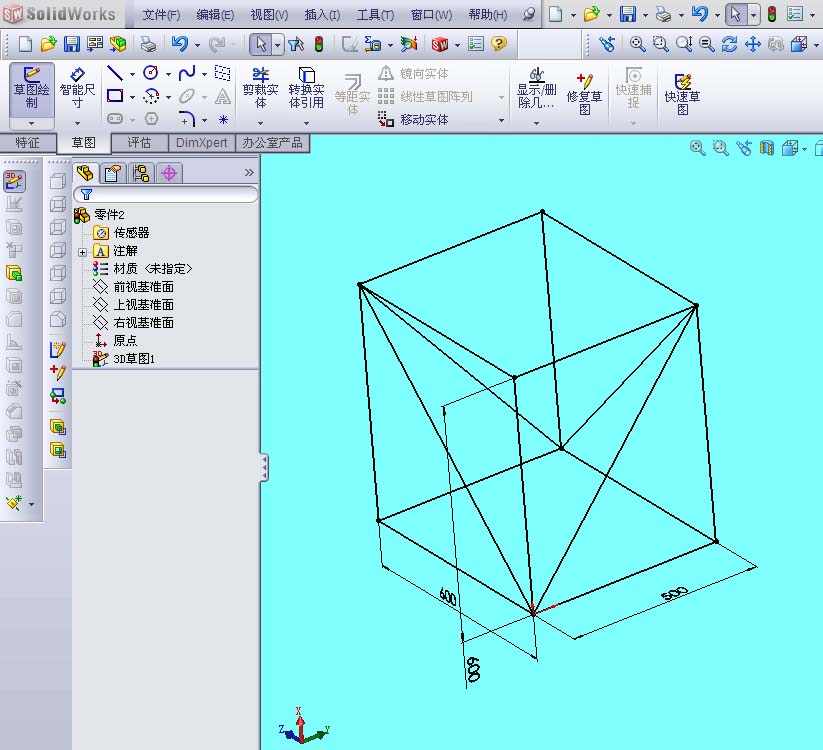Expand the 剪裁实体 dropdown arrow

[x=260, y=123]
